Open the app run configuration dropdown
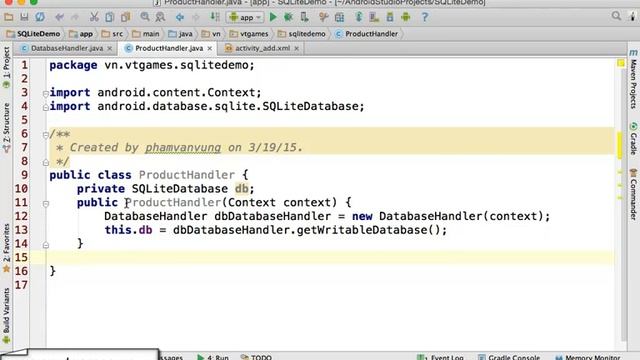Screen dimensions: 640x360 pyautogui.click(x=245, y=17)
